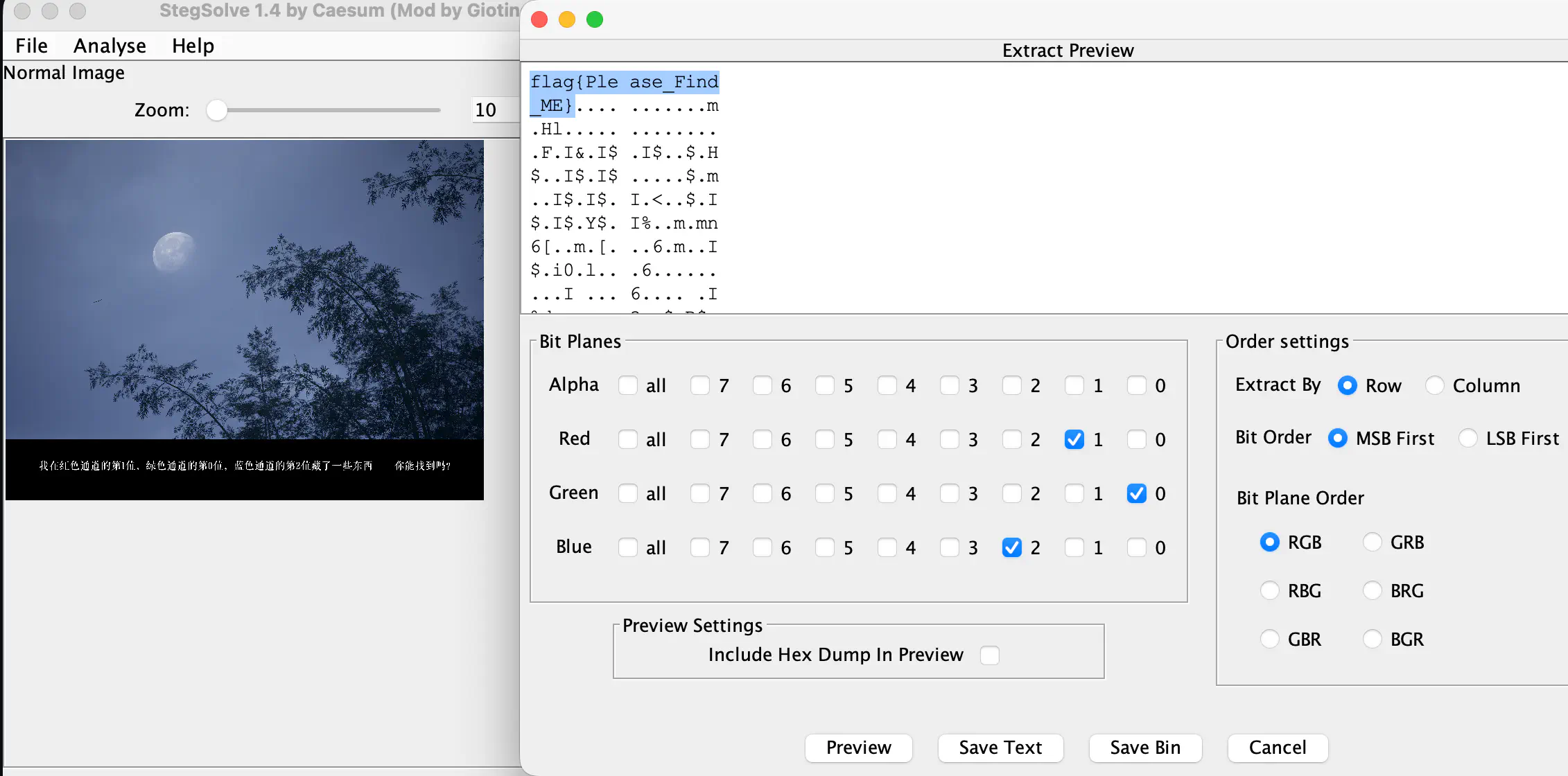
Task: Click the Zoom slider handle
Action: (217, 110)
